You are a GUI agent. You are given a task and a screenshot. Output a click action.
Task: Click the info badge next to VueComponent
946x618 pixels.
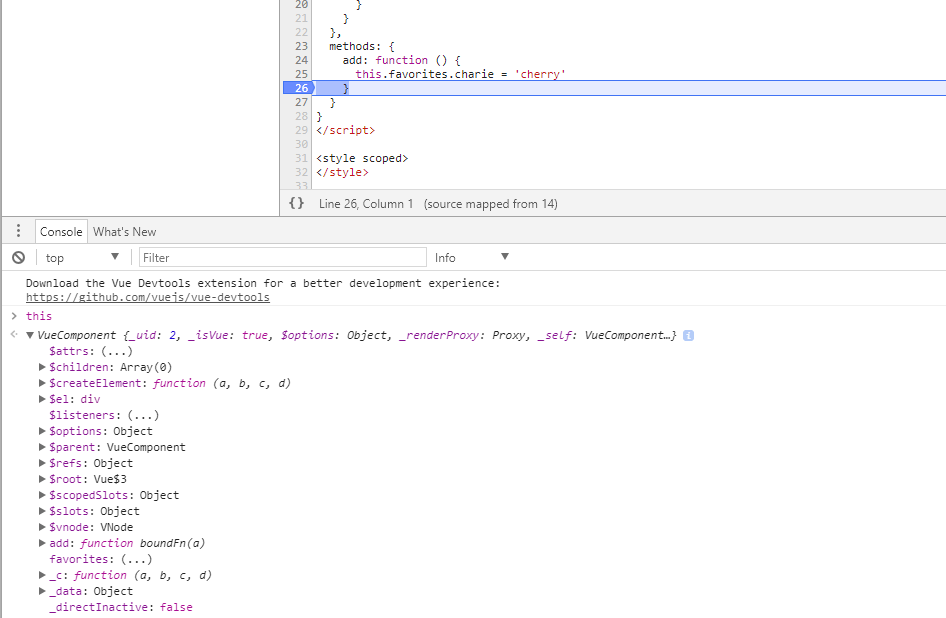coord(689,336)
